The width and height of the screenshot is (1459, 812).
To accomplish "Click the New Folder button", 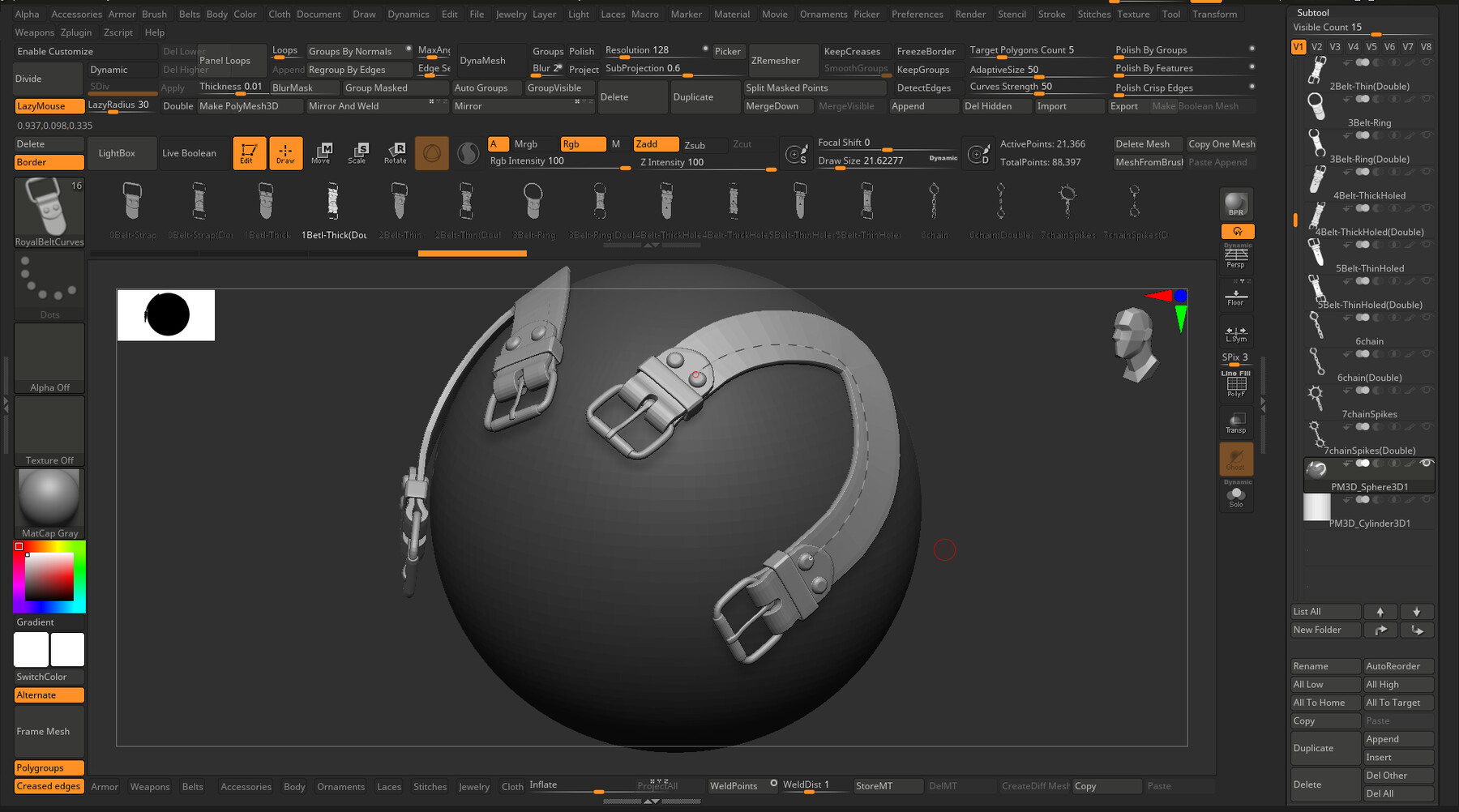I will pos(1325,630).
